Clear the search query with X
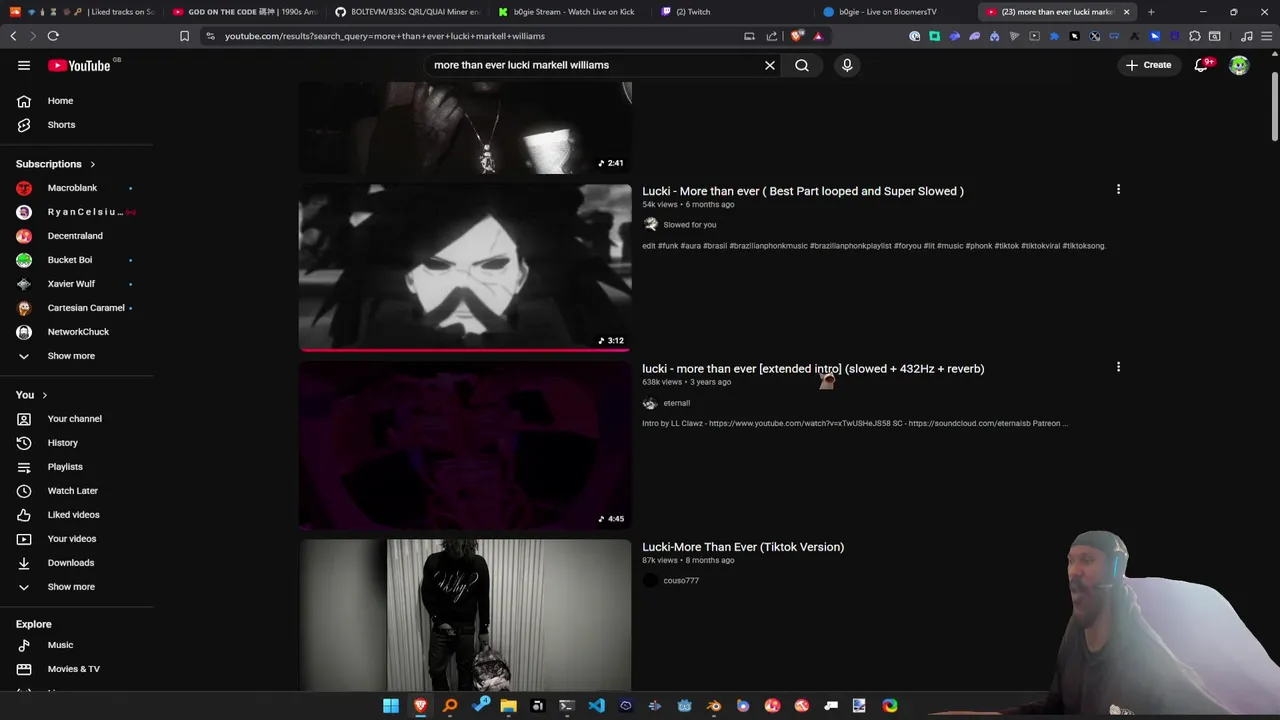1280x720 pixels. pyautogui.click(x=770, y=65)
